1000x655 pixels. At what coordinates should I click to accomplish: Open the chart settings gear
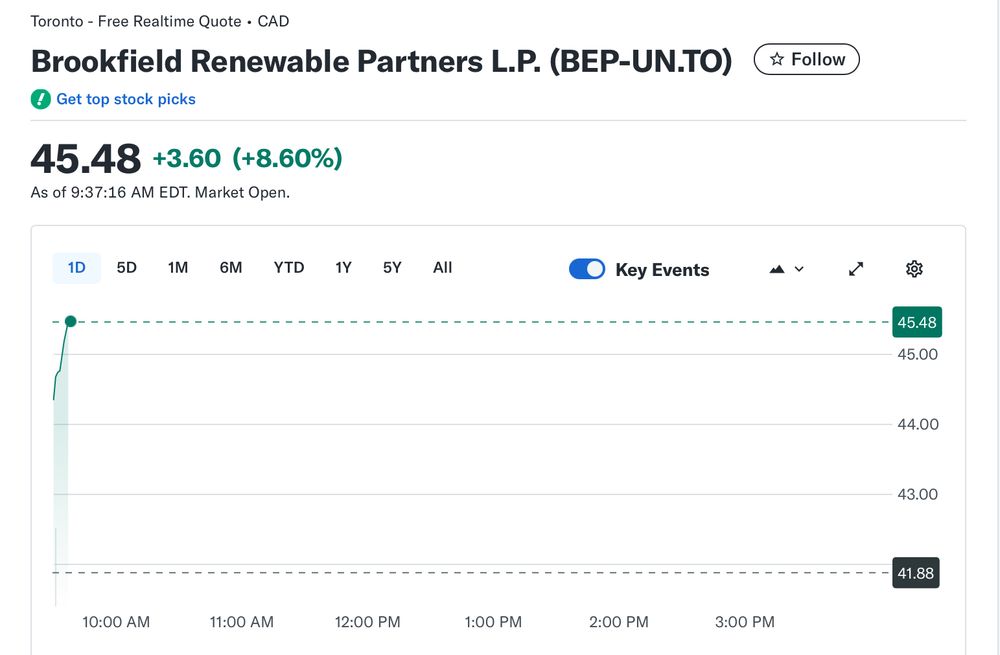pos(914,269)
